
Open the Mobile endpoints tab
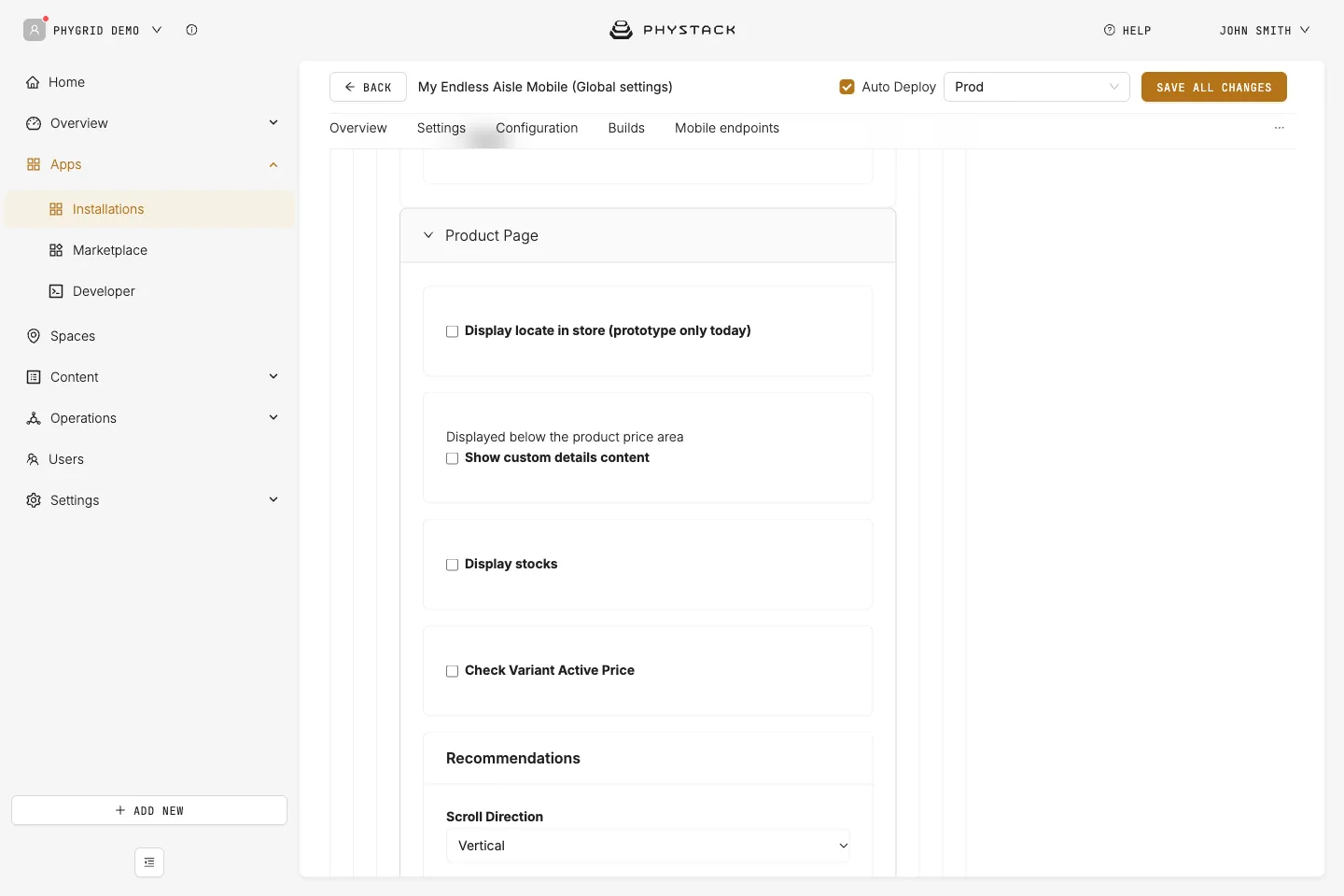click(727, 128)
